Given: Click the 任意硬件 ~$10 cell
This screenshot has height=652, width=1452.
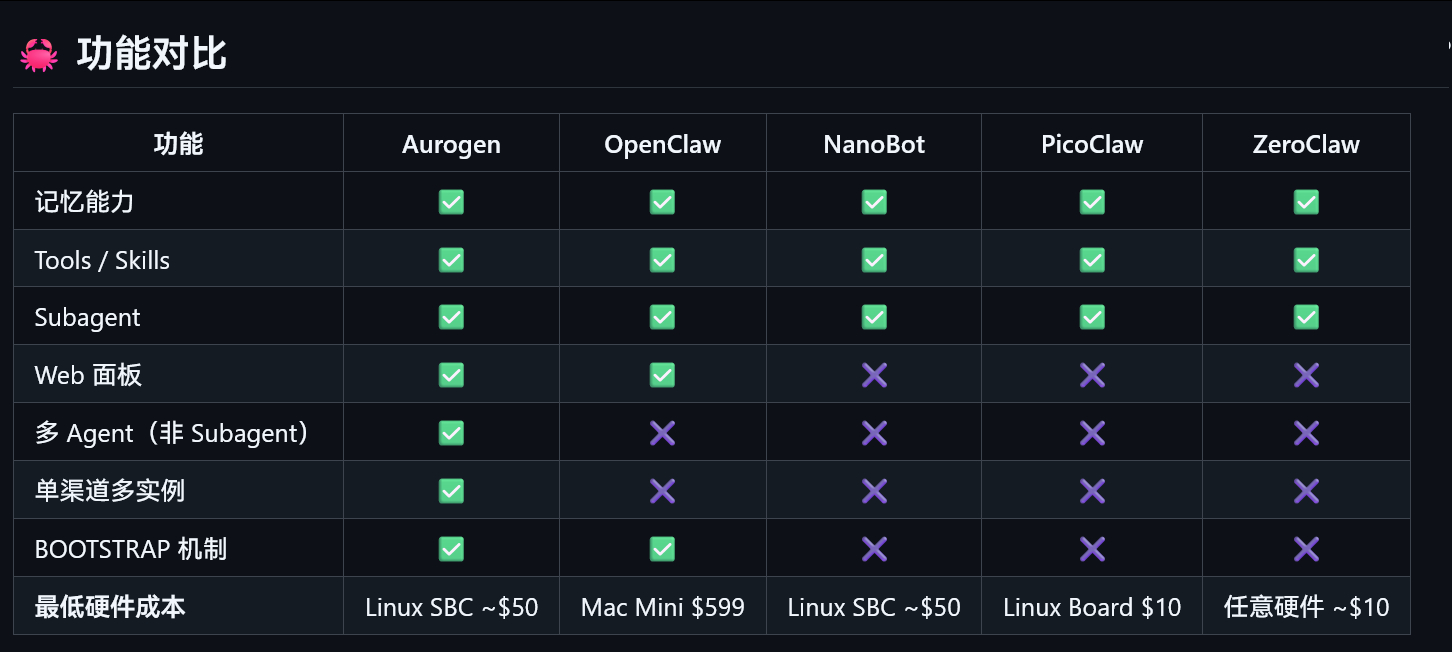Looking at the screenshot, I should pos(1306,607).
